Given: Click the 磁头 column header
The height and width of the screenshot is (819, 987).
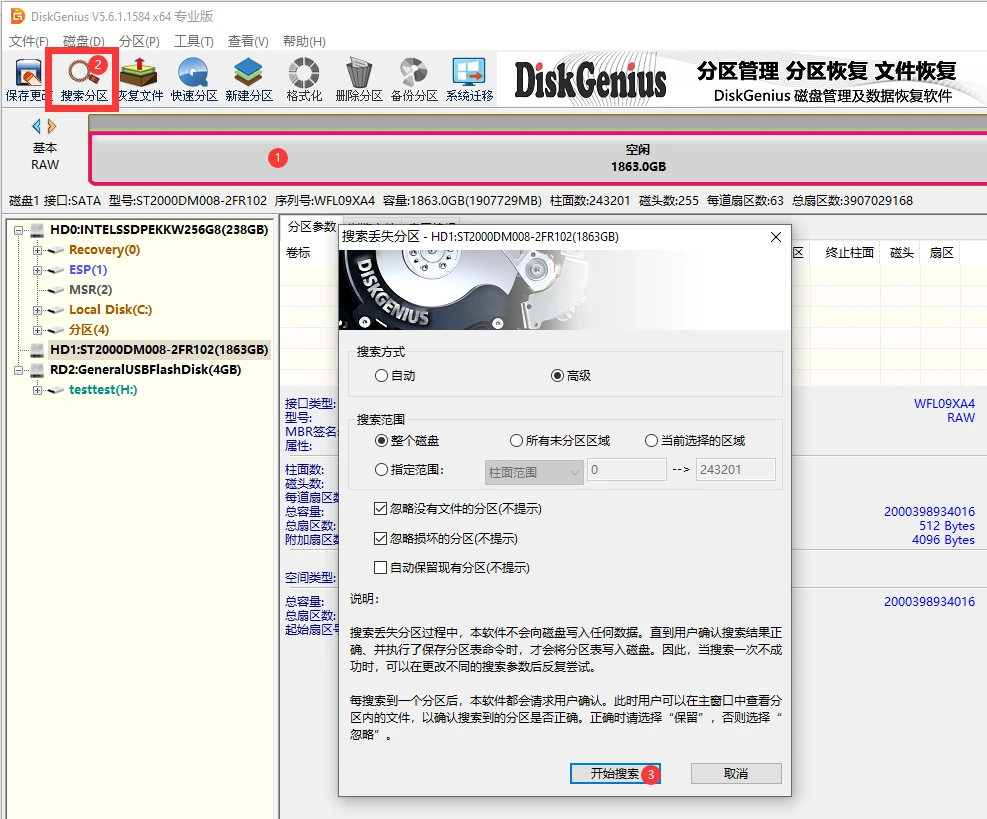Looking at the screenshot, I should (x=901, y=252).
